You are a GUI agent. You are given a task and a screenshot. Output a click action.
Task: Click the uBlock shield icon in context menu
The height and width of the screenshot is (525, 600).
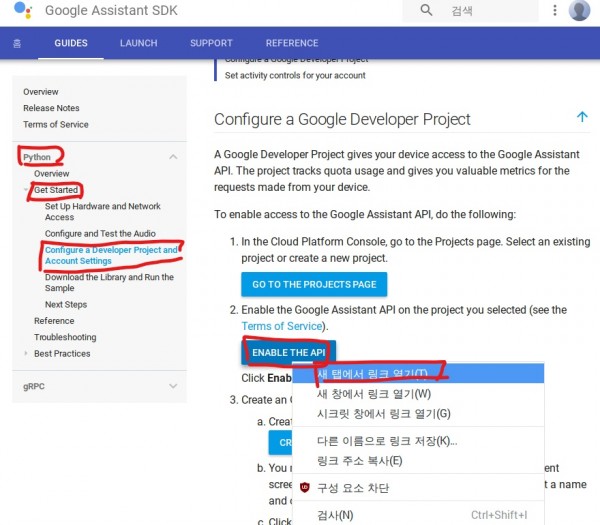pos(305,487)
